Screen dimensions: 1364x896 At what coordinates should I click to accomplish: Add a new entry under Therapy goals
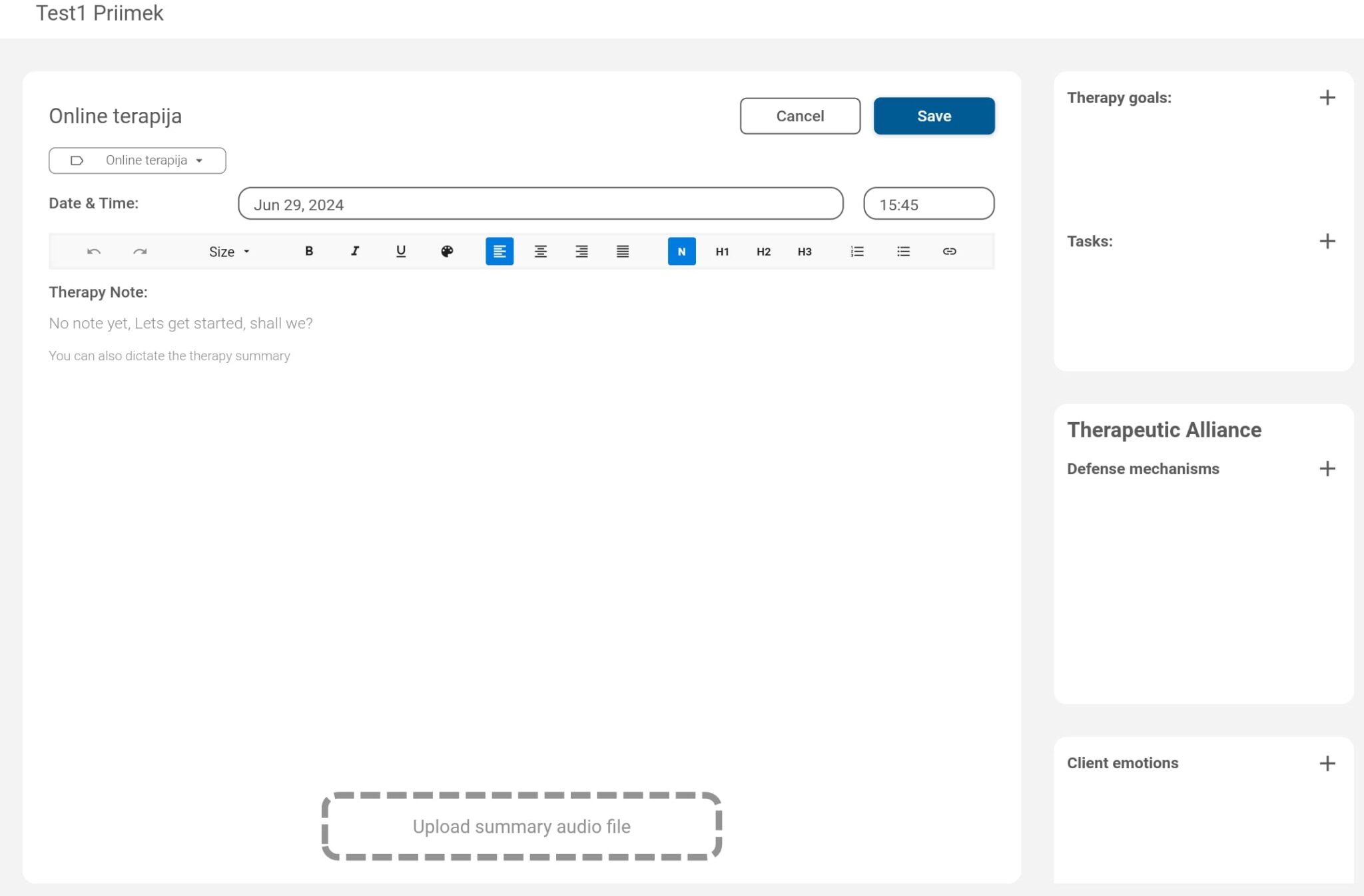(x=1327, y=97)
